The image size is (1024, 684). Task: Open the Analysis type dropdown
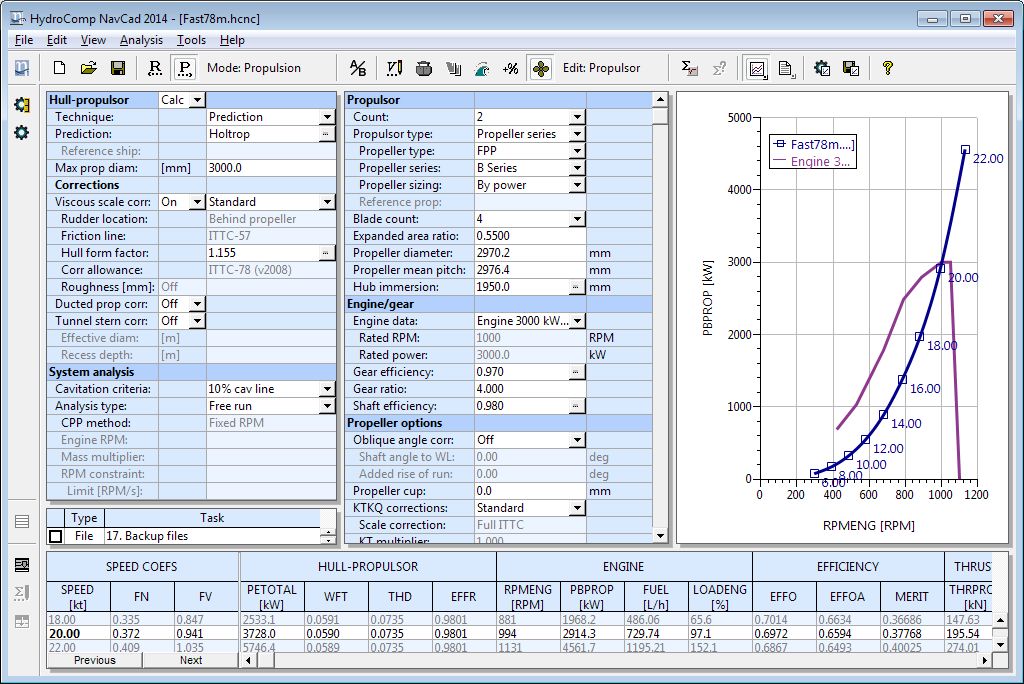(x=328, y=406)
